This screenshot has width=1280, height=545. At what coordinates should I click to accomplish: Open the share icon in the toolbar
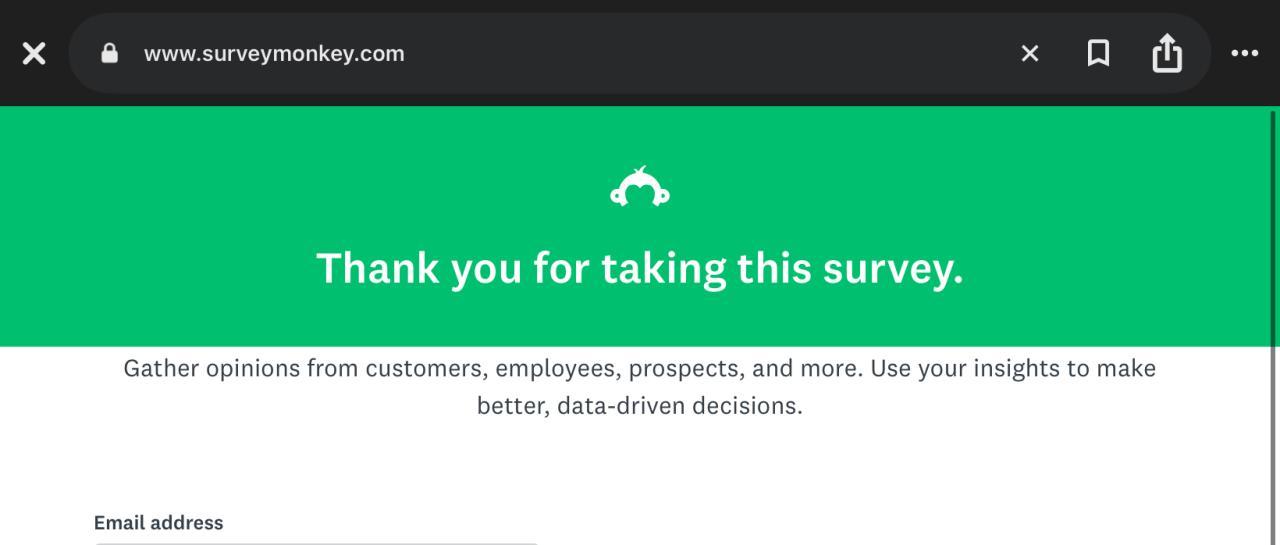(x=1167, y=54)
